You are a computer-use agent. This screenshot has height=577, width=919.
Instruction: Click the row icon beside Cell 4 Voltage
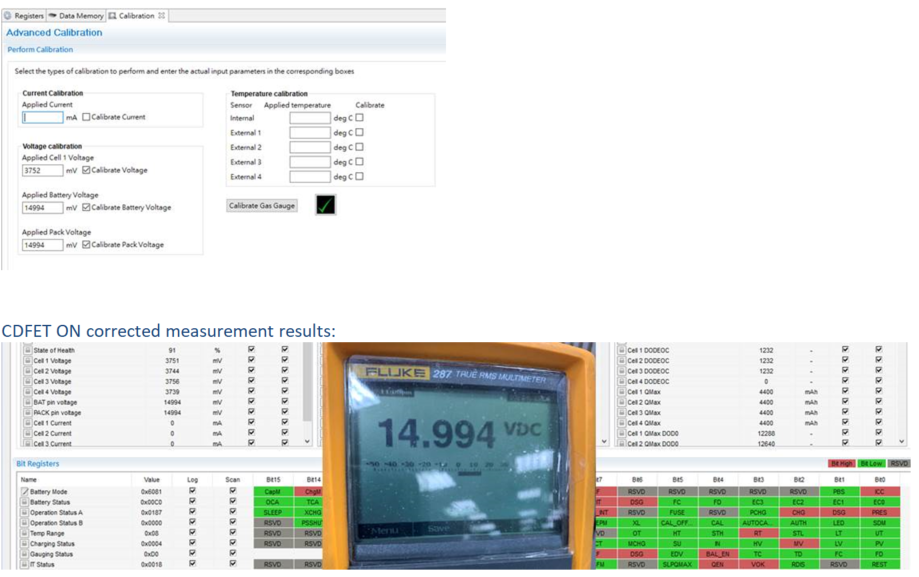pyautogui.click(x=27, y=392)
